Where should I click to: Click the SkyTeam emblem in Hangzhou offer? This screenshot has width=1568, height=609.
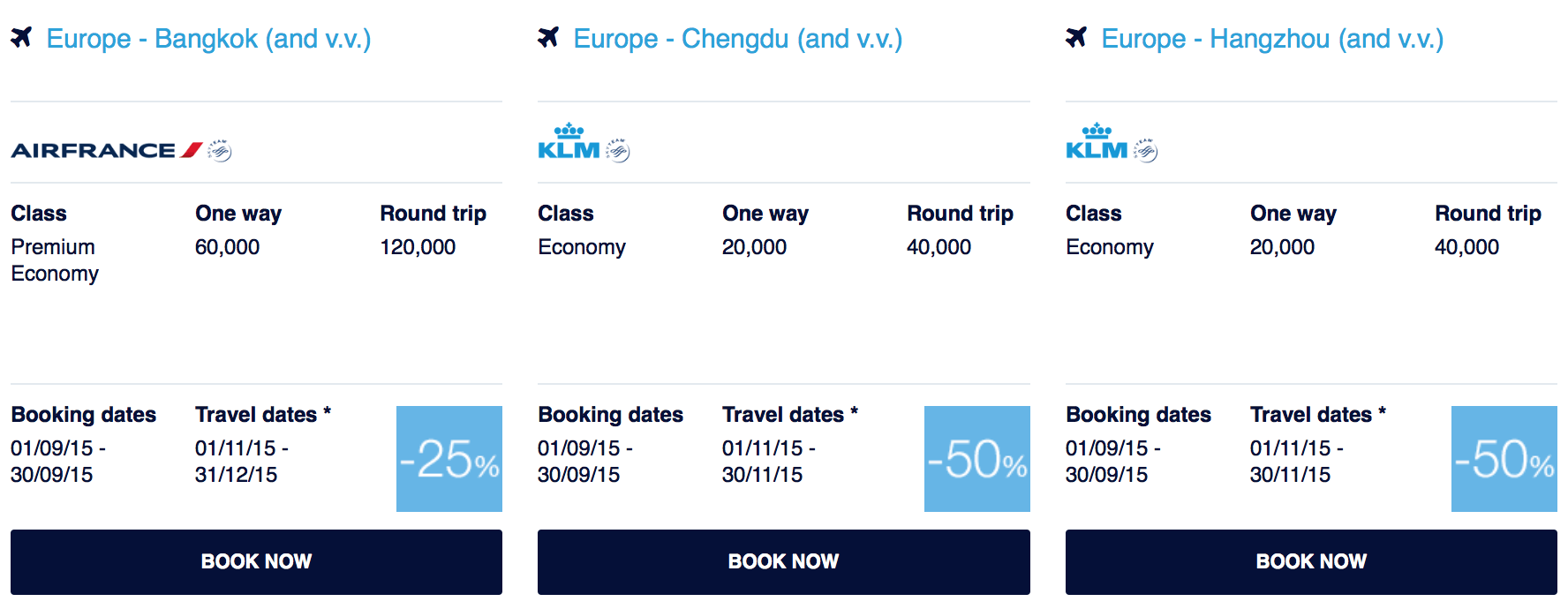click(1146, 151)
